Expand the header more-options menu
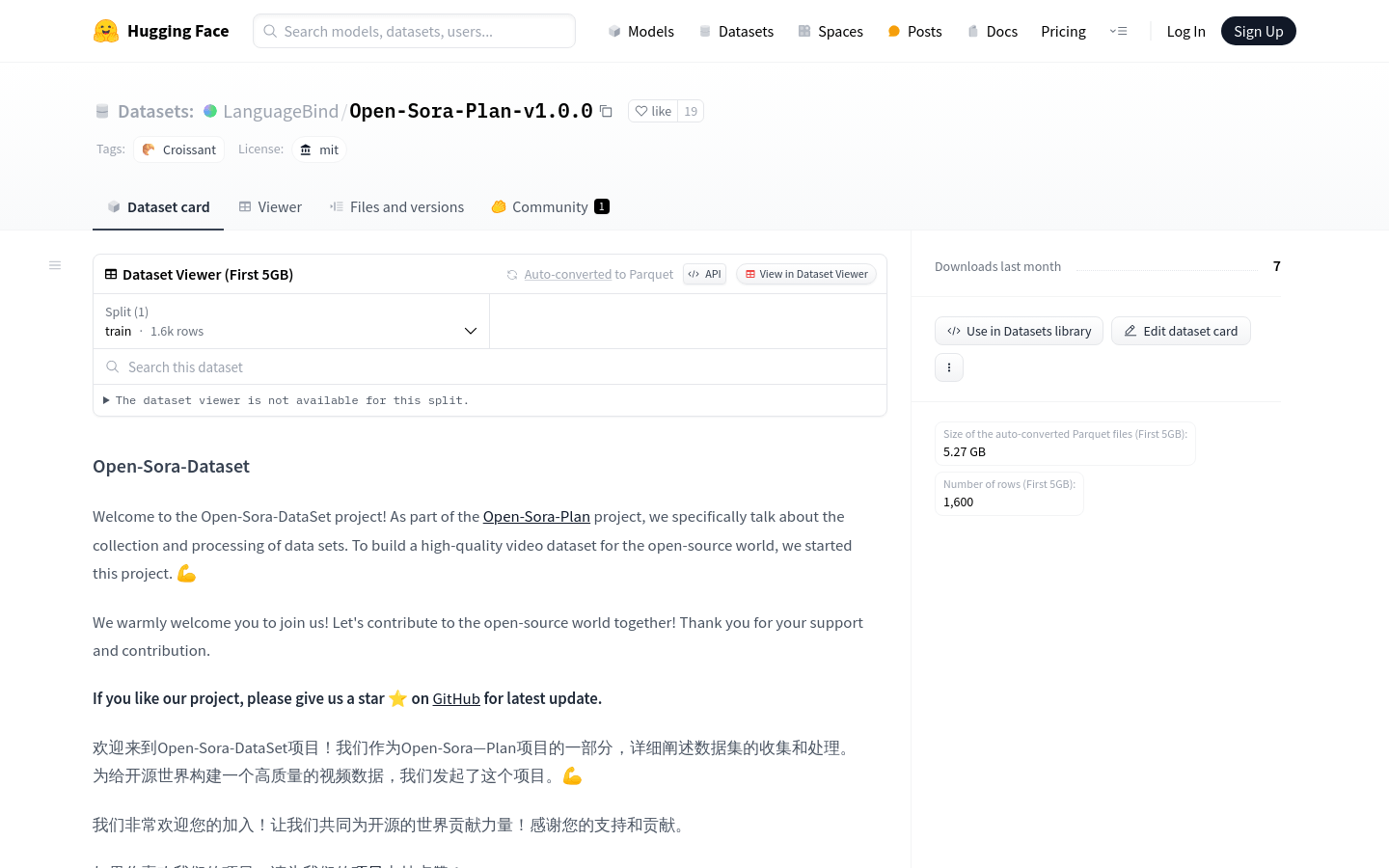 pyautogui.click(x=1118, y=31)
